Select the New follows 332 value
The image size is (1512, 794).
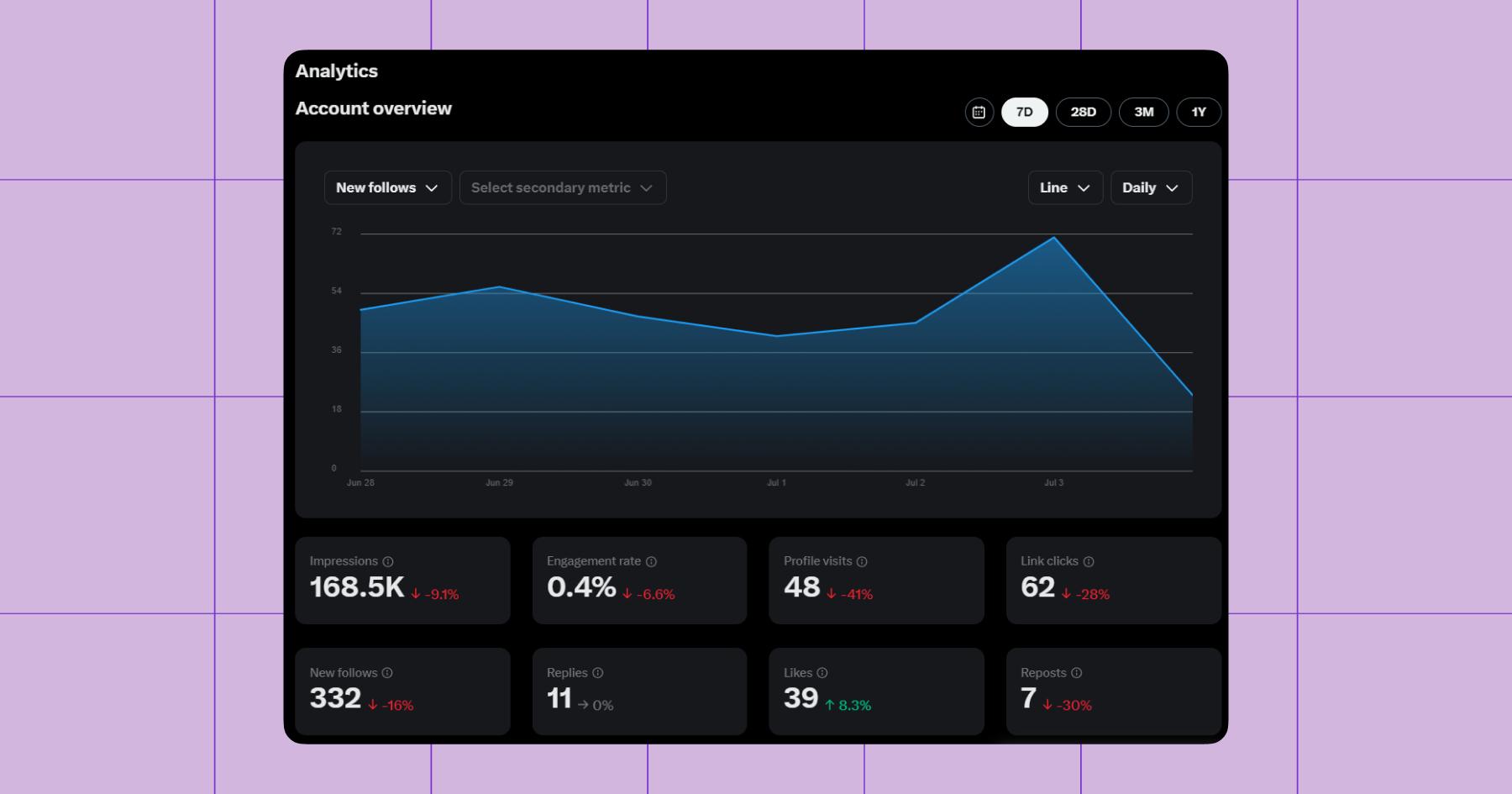(x=335, y=698)
